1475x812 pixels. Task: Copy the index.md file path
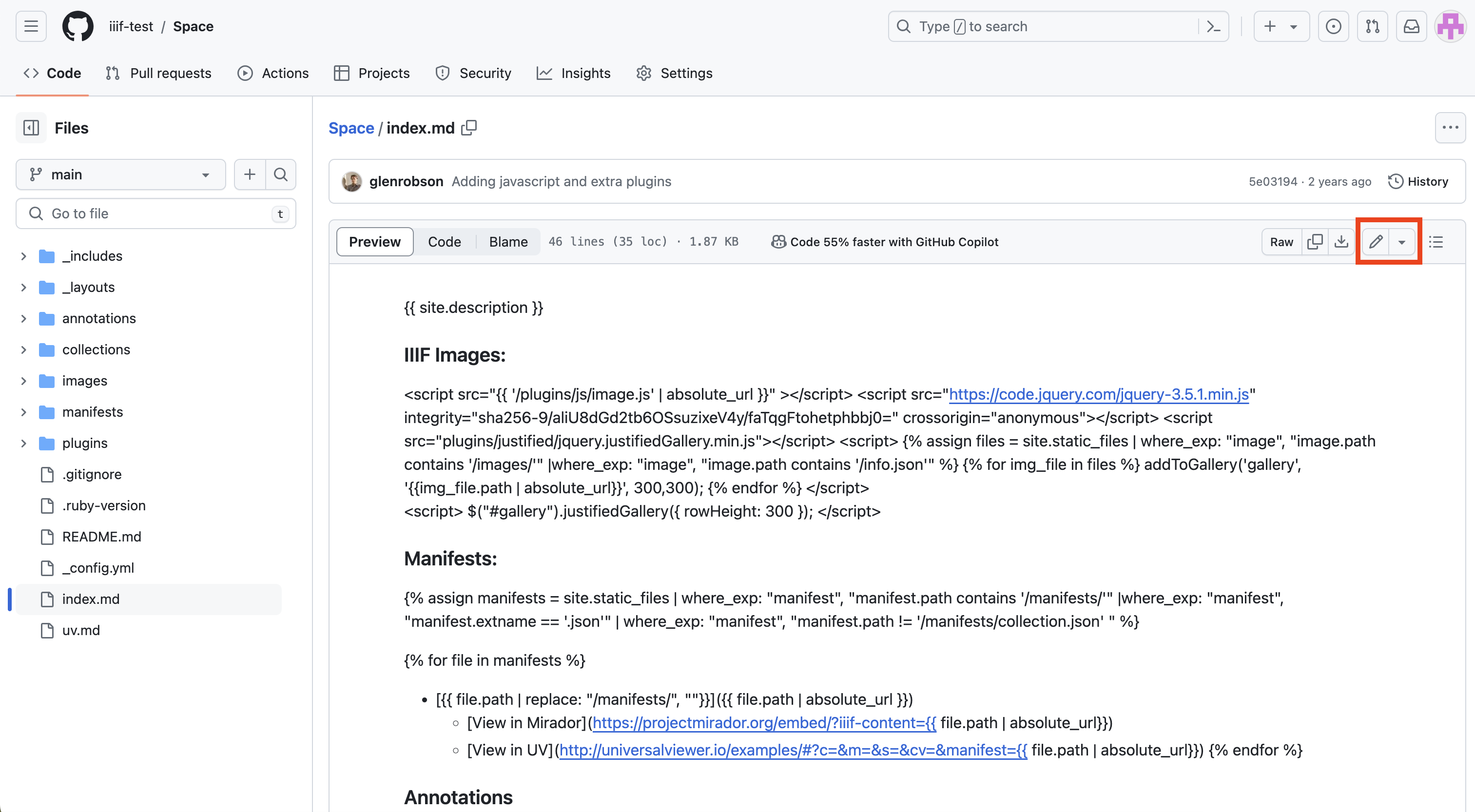click(x=469, y=128)
